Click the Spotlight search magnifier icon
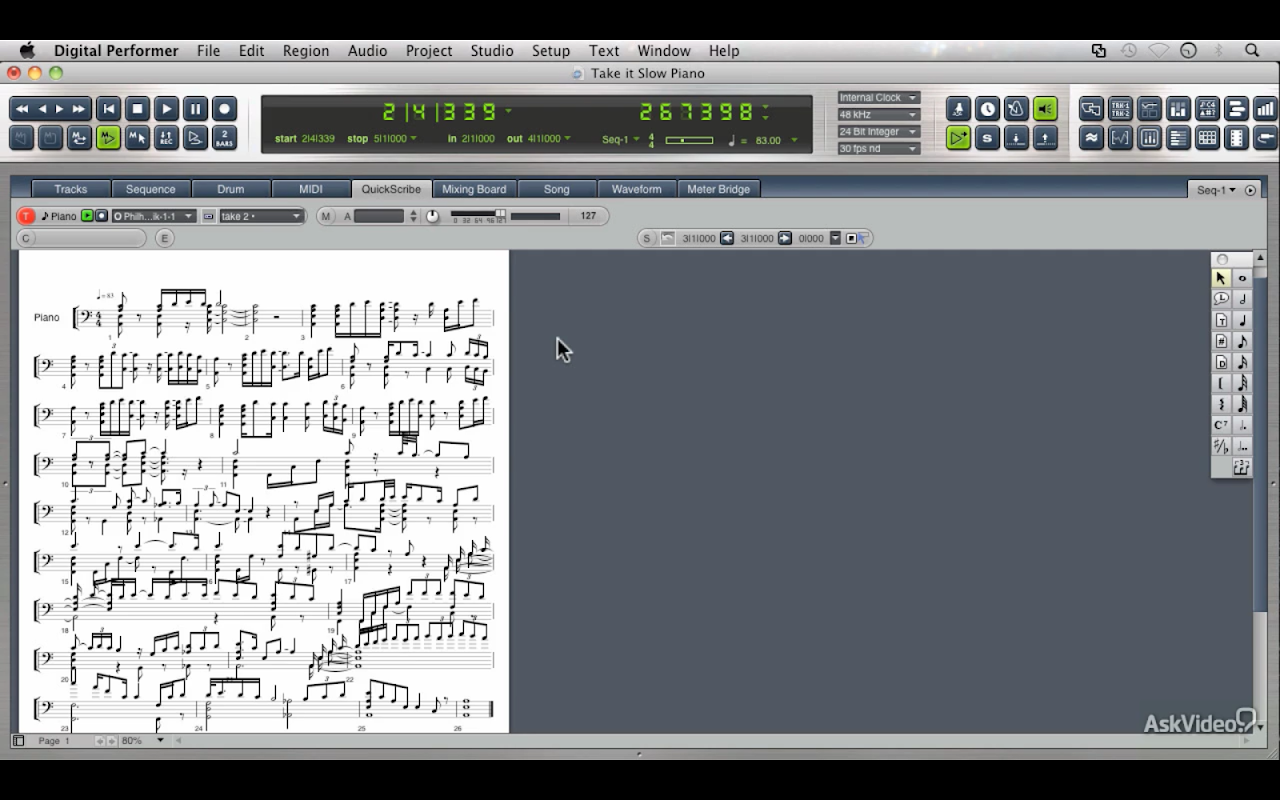The height and width of the screenshot is (800, 1280). pyautogui.click(x=1252, y=50)
